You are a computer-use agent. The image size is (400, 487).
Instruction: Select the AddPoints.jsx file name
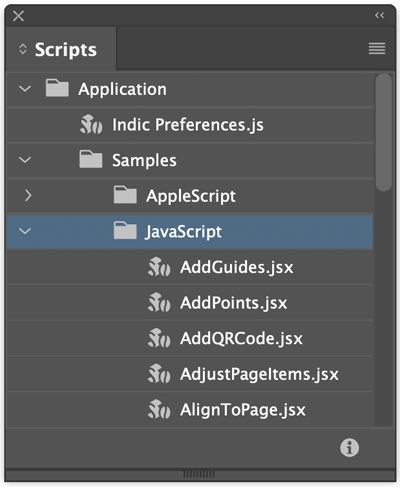[234, 303]
